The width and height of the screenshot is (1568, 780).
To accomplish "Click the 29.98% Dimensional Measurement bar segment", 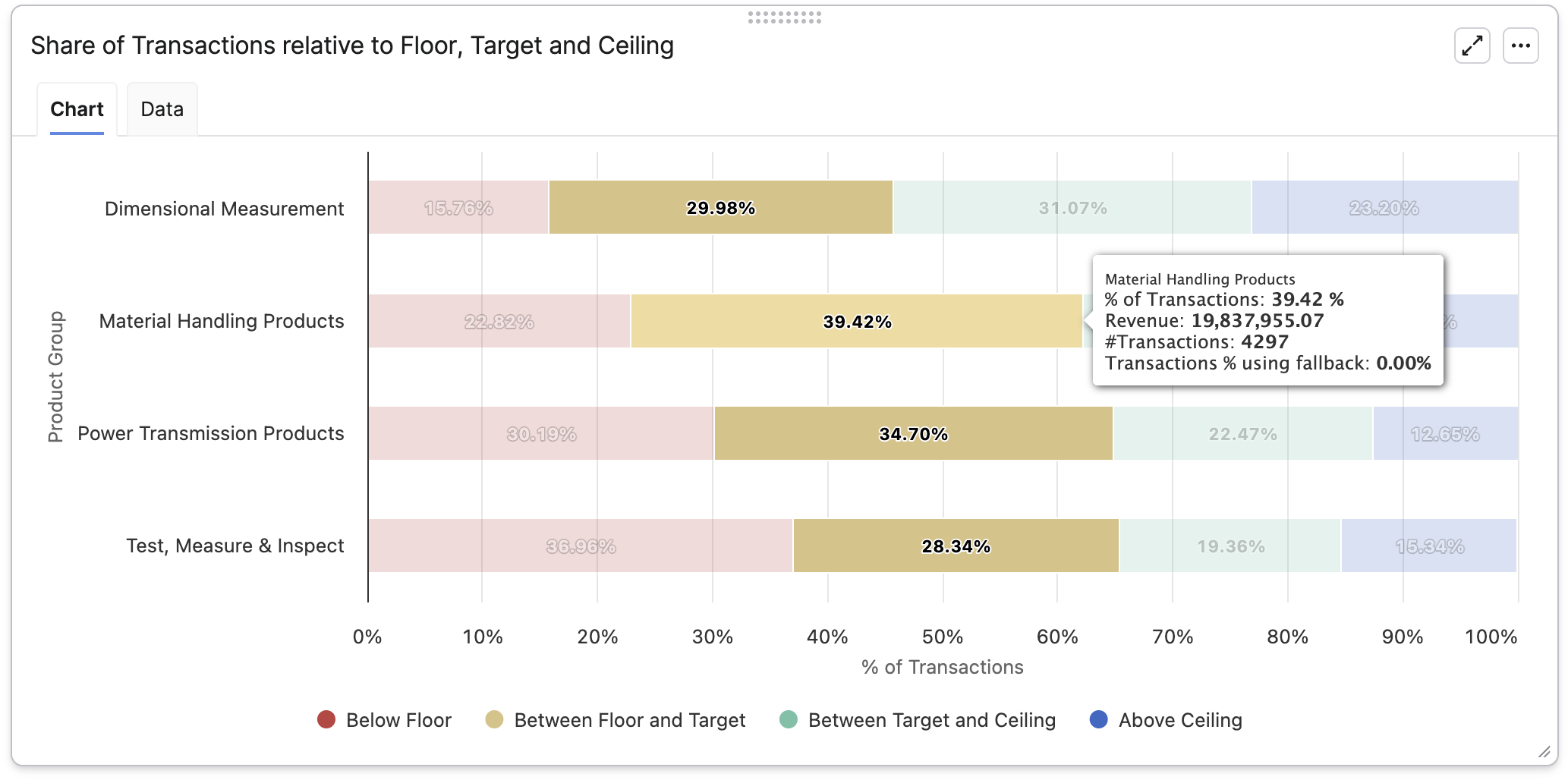I will (x=720, y=207).
